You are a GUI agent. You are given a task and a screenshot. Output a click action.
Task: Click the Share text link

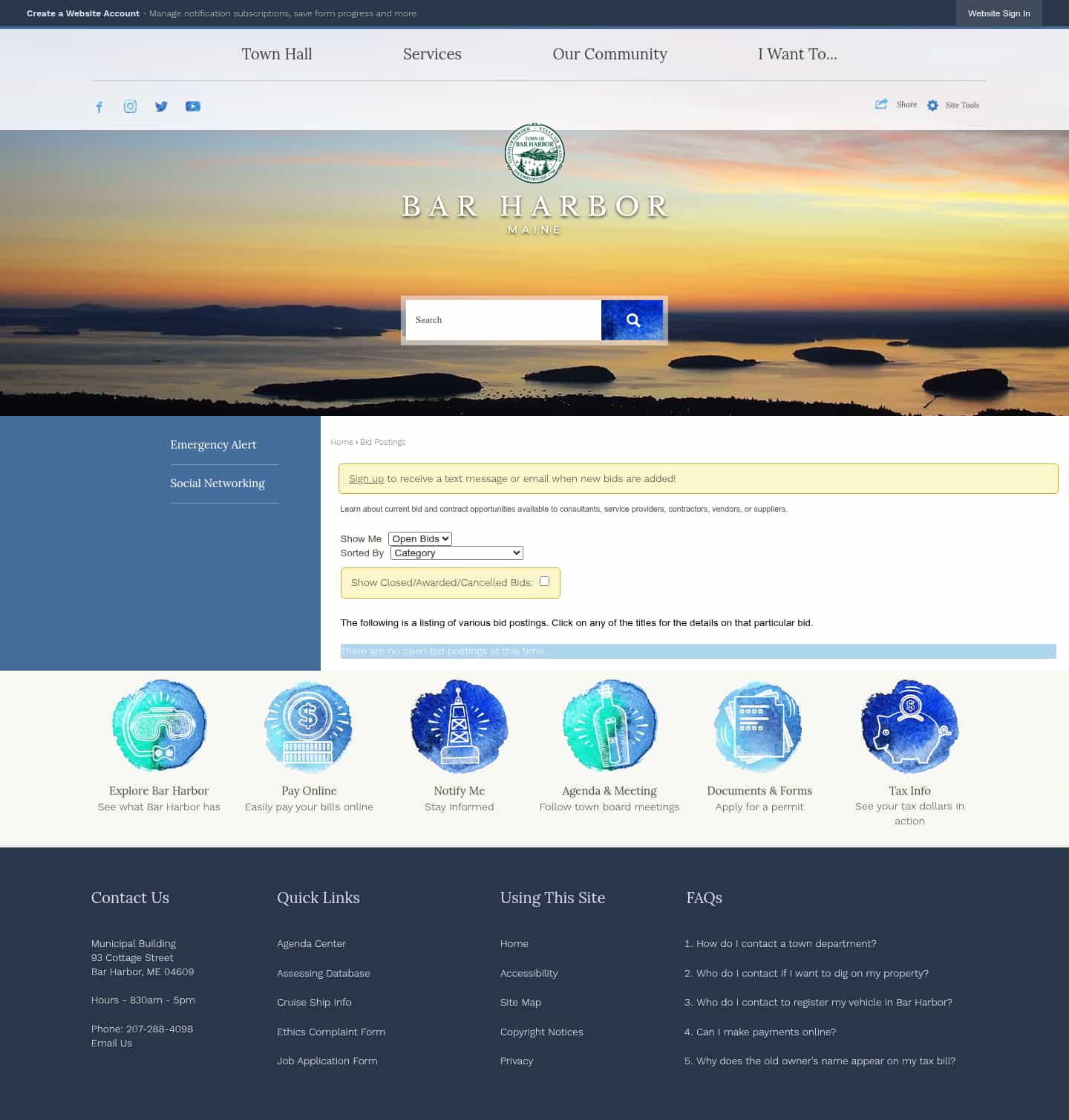(x=906, y=105)
